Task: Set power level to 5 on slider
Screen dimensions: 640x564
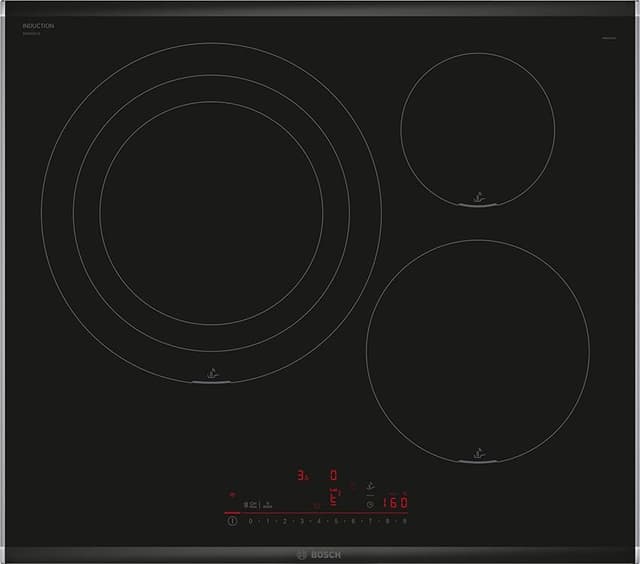Action: (x=336, y=521)
